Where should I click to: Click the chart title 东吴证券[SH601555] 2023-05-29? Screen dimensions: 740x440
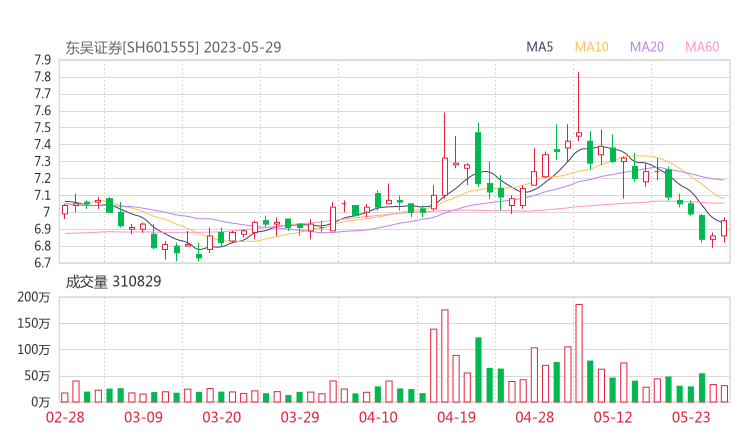pos(173,47)
